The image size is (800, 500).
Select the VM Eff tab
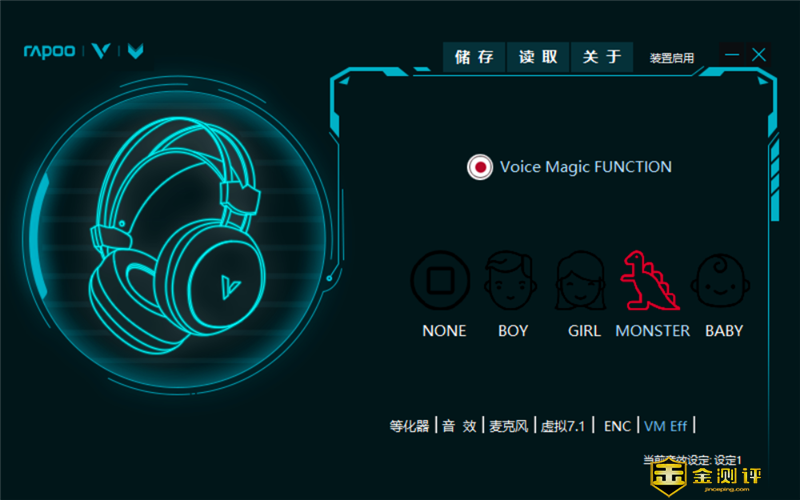[665, 426]
